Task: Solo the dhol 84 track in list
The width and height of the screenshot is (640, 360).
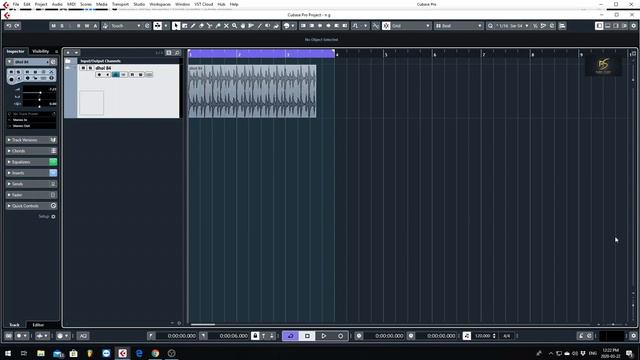Action: point(90,68)
